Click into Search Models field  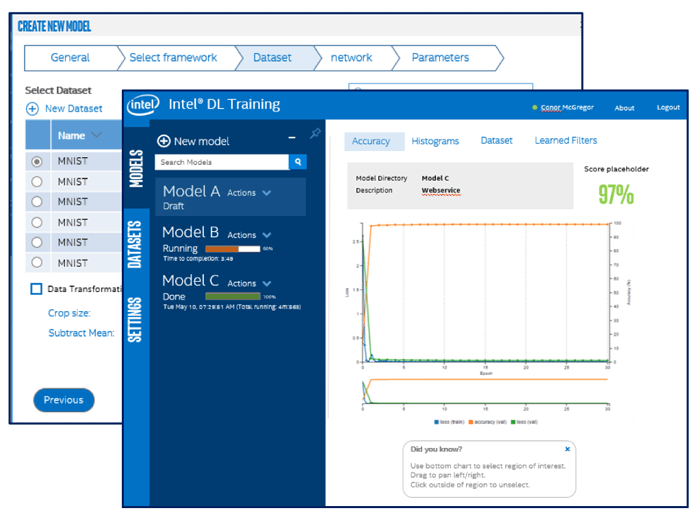(222, 162)
